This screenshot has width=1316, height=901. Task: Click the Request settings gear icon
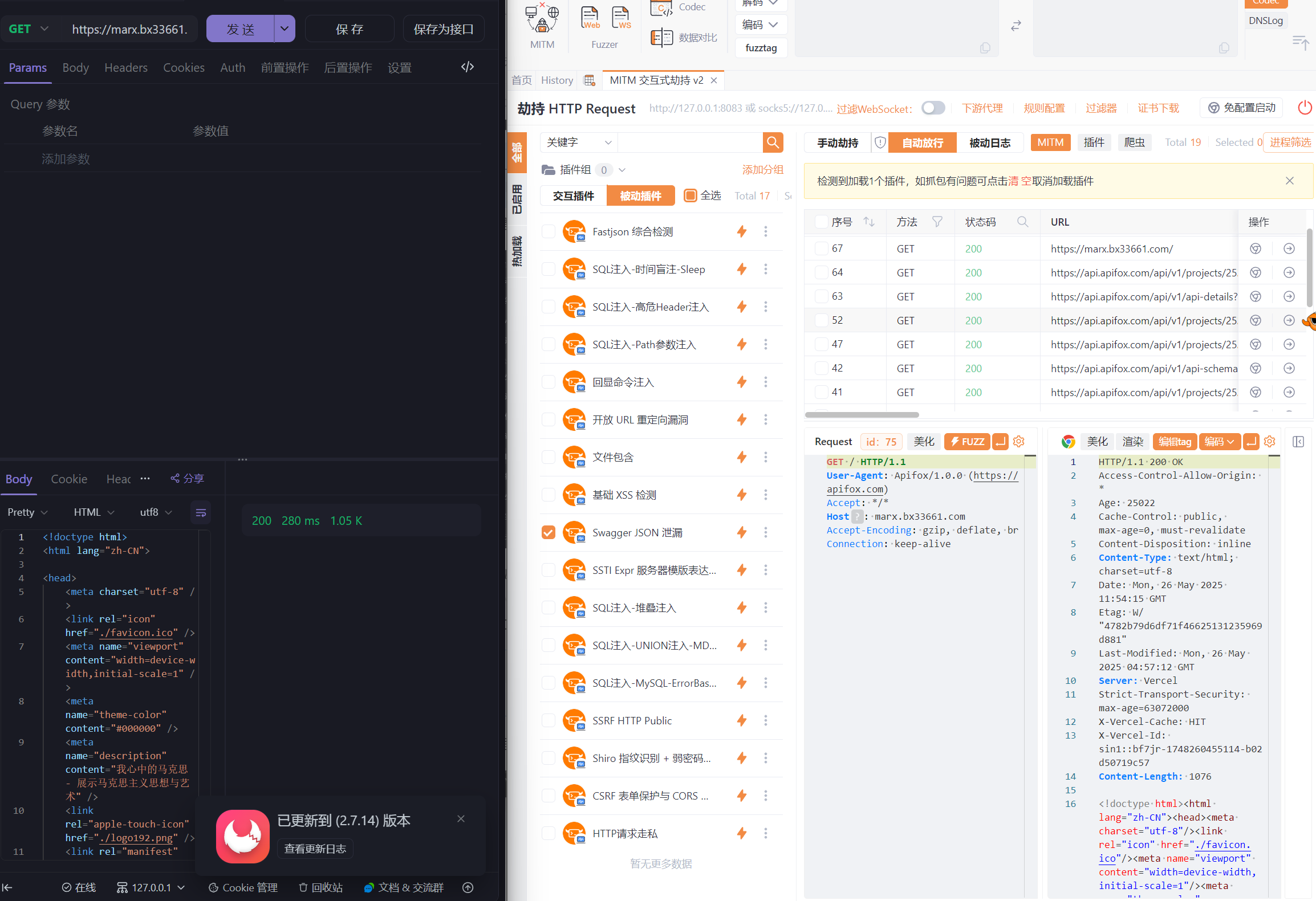point(1019,441)
